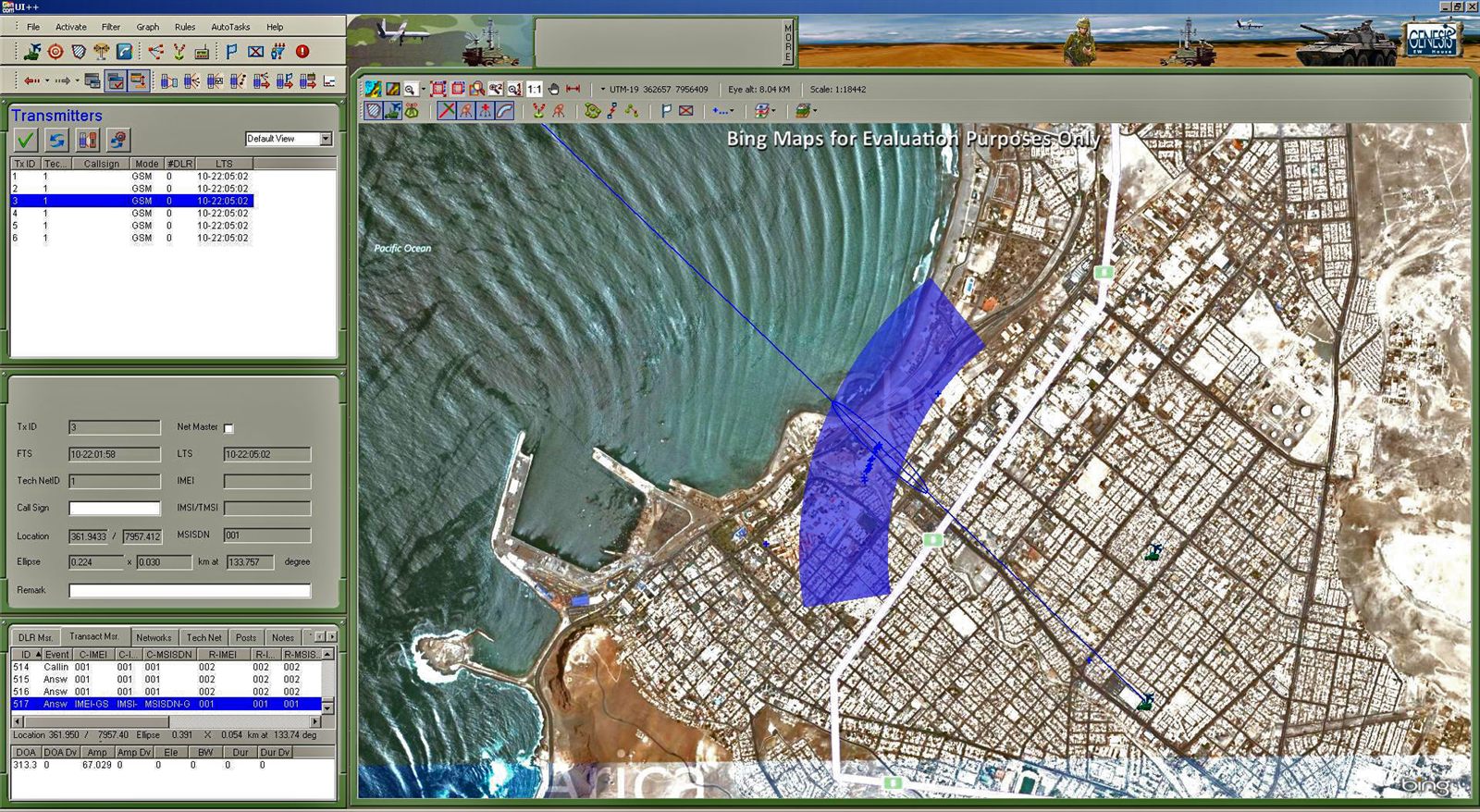Click the green radio receiver icon
This screenshot has width=1480, height=812.
[202, 52]
